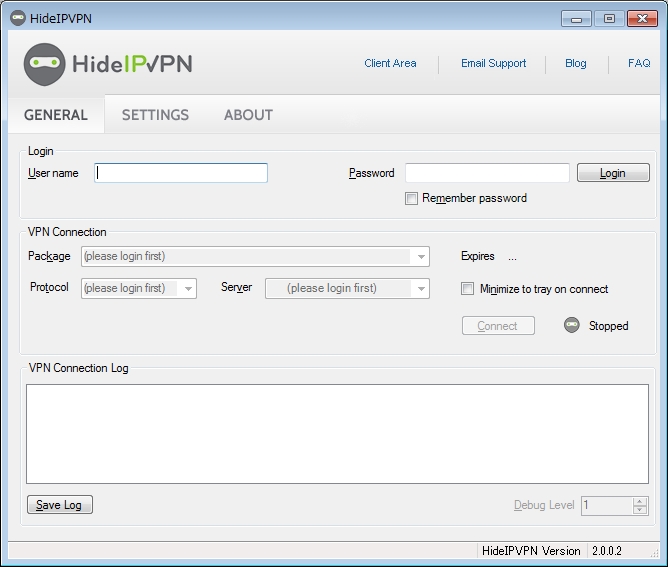The height and width of the screenshot is (567, 668).
Task: Enable Minimize to tray on connect
Action: [467, 288]
